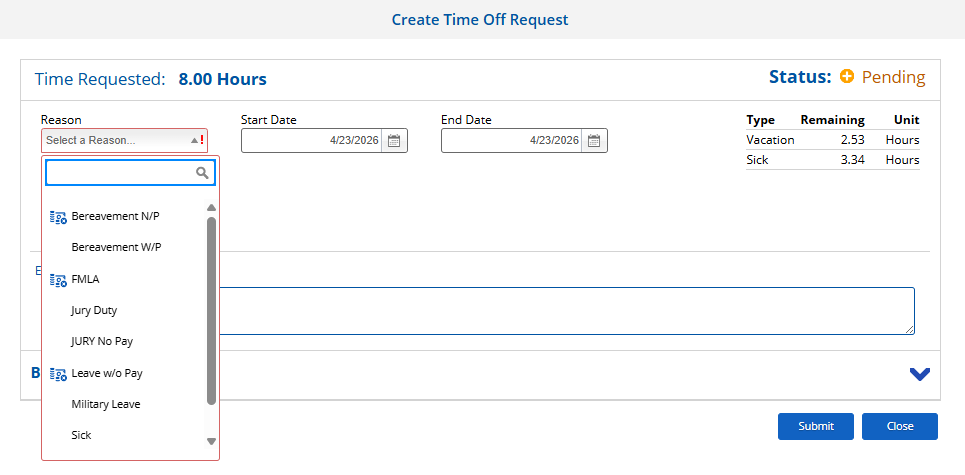Click the Sick type label in balances table

[x=758, y=161]
